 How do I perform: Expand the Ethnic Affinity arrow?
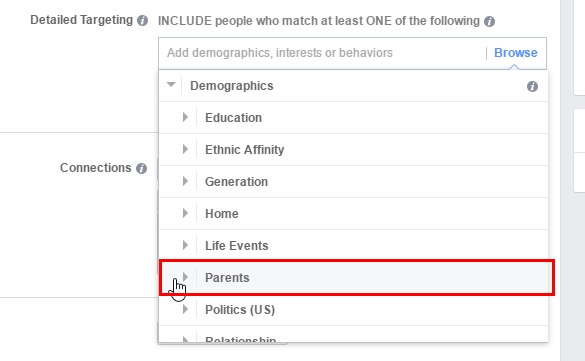click(185, 149)
